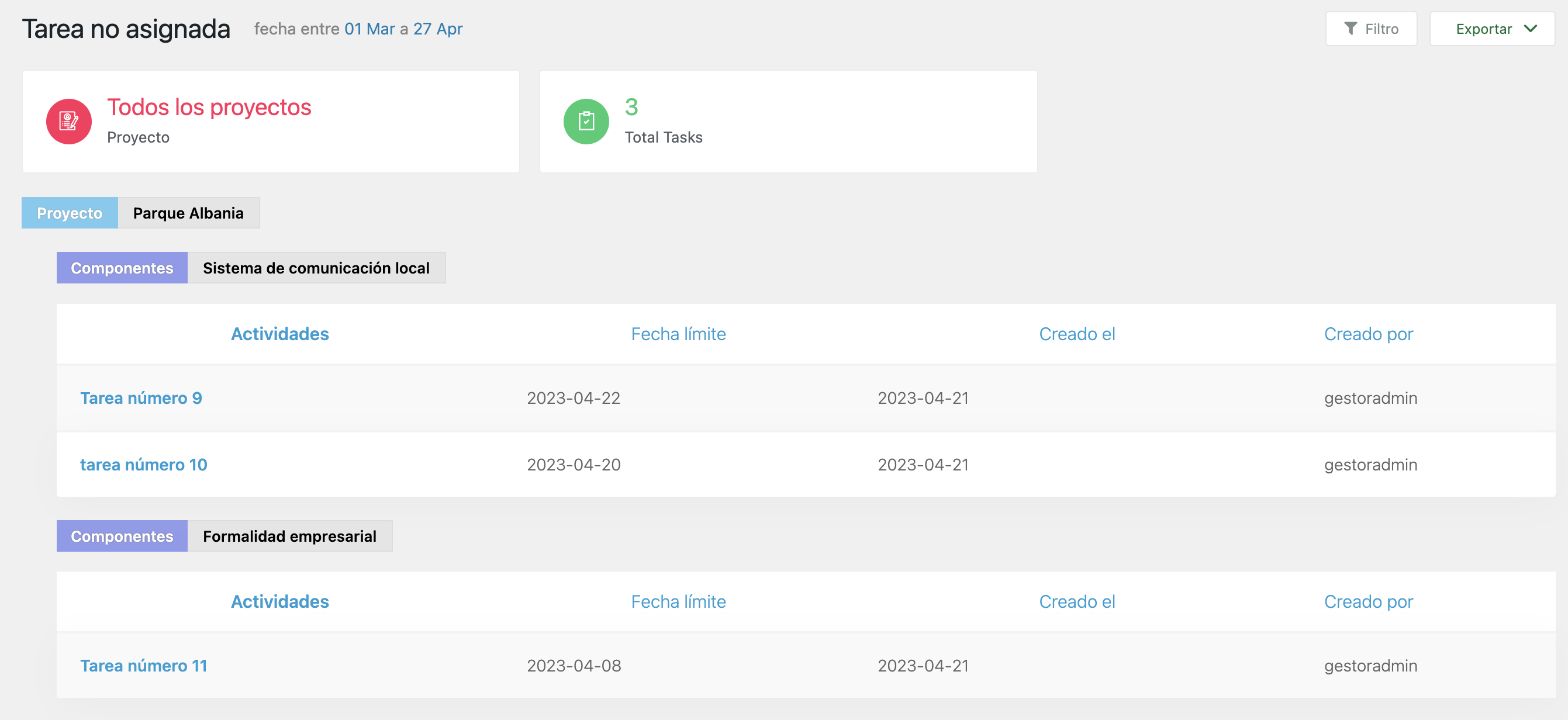
Task: Select the Proyecto label tab
Action: (x=70, y=213)
